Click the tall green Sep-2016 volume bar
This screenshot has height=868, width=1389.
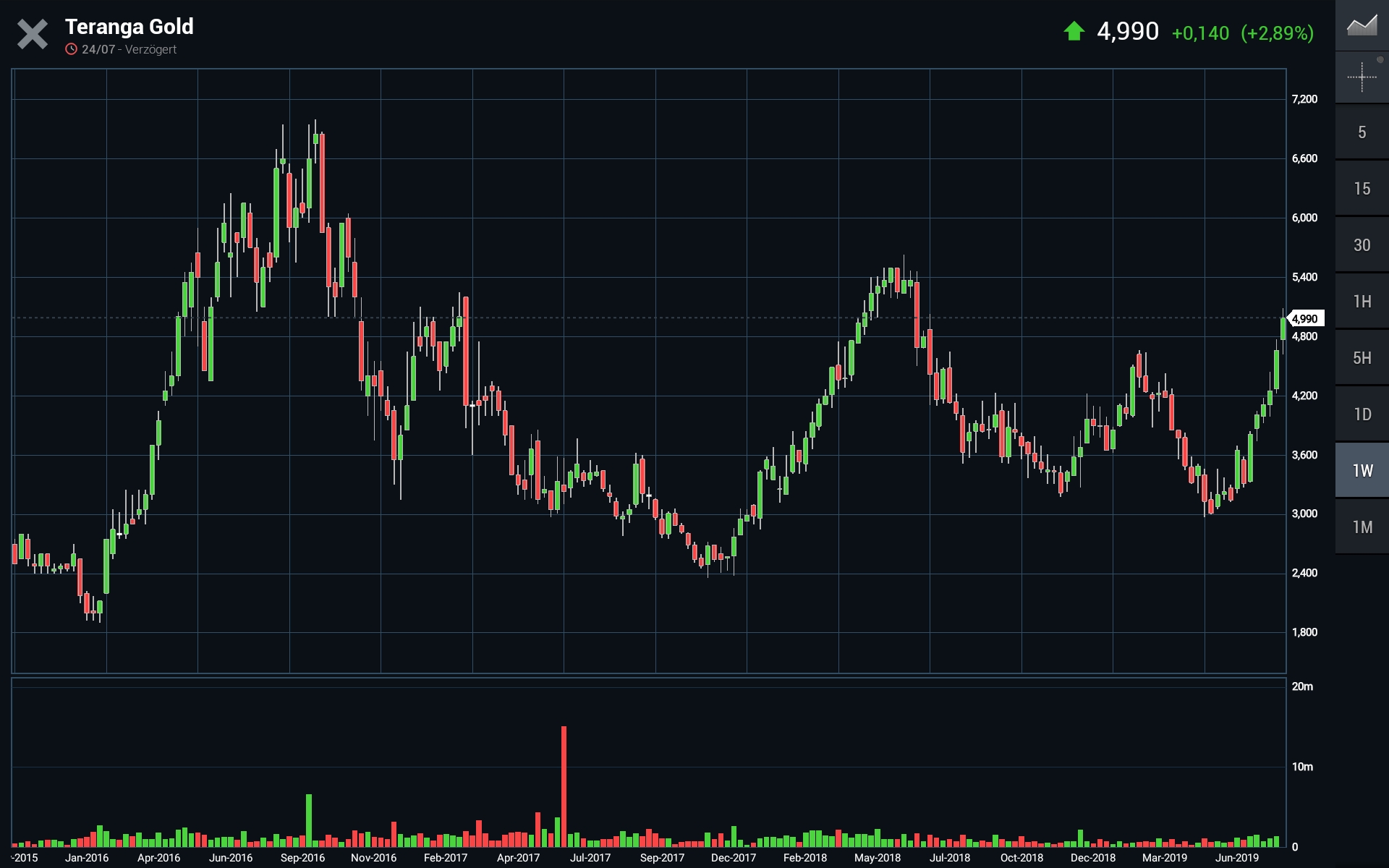tap(309, 820)
